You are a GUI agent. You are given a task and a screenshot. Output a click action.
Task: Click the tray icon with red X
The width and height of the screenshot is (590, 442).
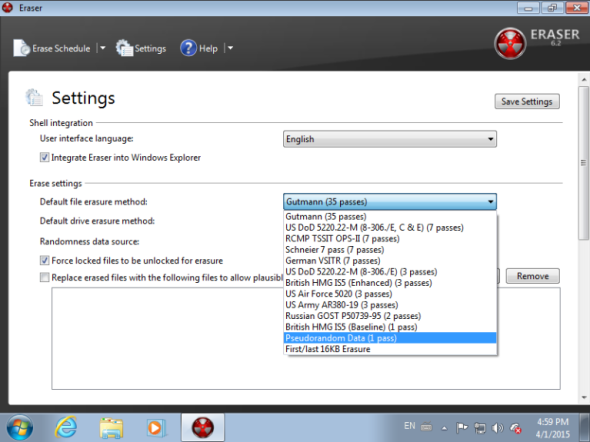(515, 428)
